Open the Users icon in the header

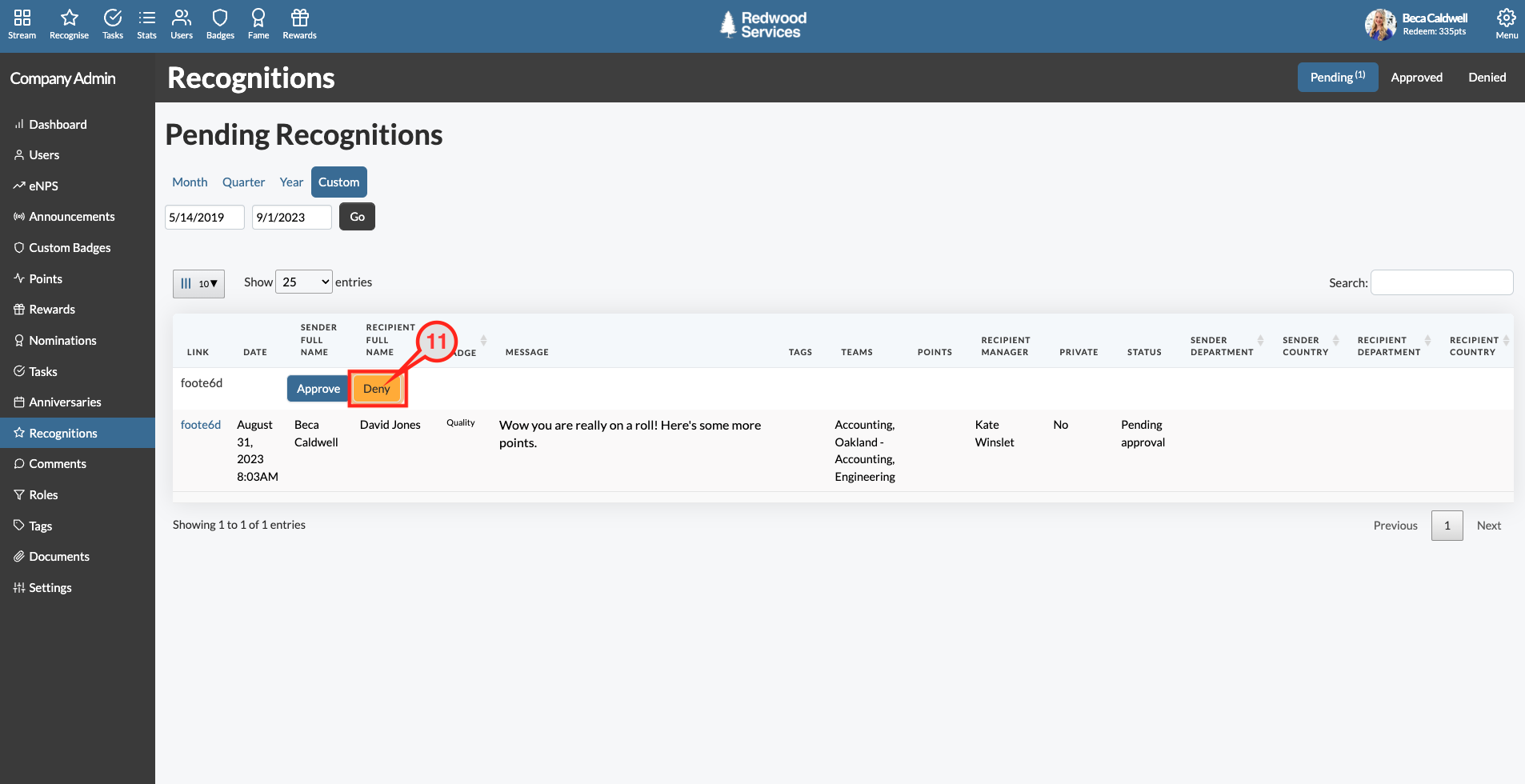(182, 24)
